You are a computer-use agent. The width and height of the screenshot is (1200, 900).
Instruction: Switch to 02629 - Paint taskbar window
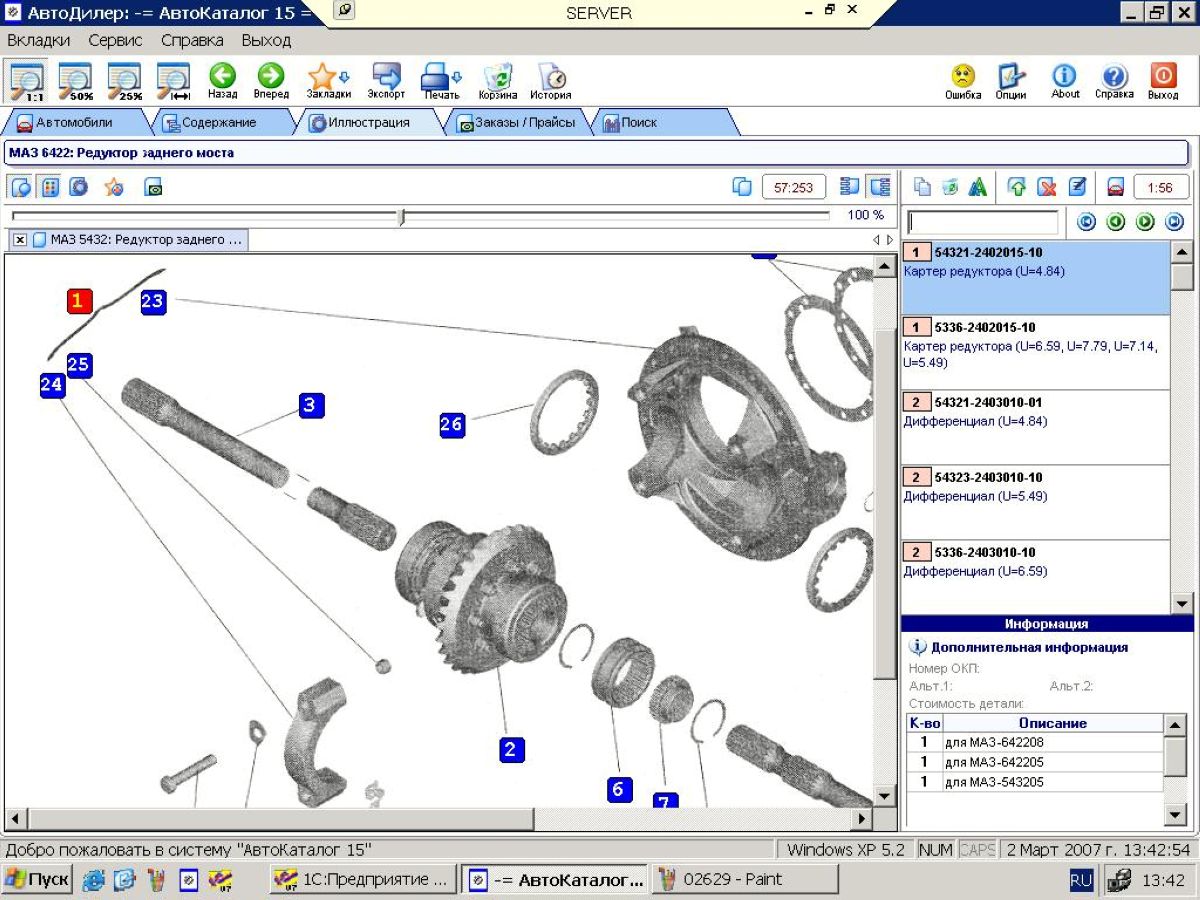click(x=745, y=879)
